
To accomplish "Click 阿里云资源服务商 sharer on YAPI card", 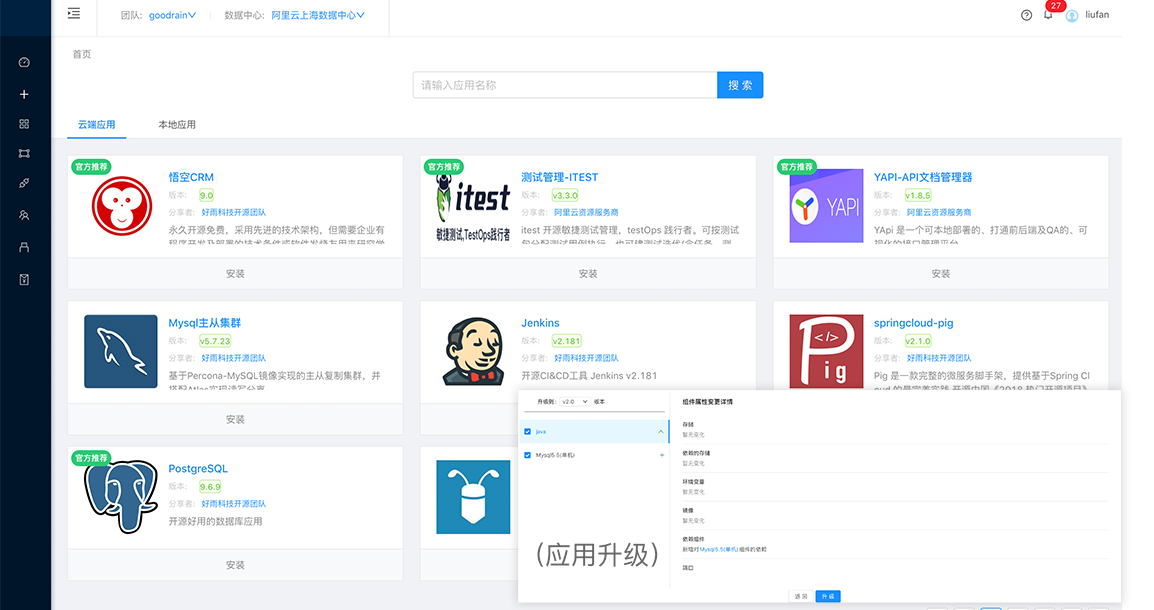I will point(939,213).
